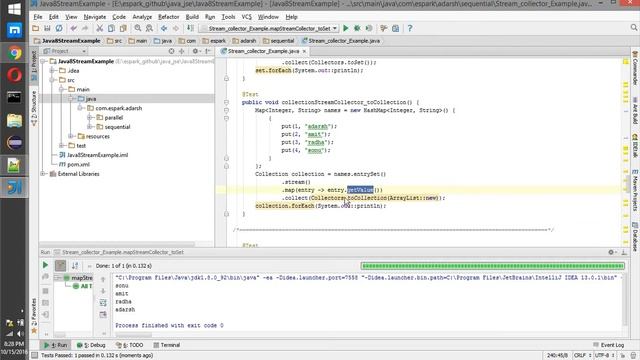Toggle soft wraps in console output
Viewport: 640px width, 360px height.
[x=103, y=302]
